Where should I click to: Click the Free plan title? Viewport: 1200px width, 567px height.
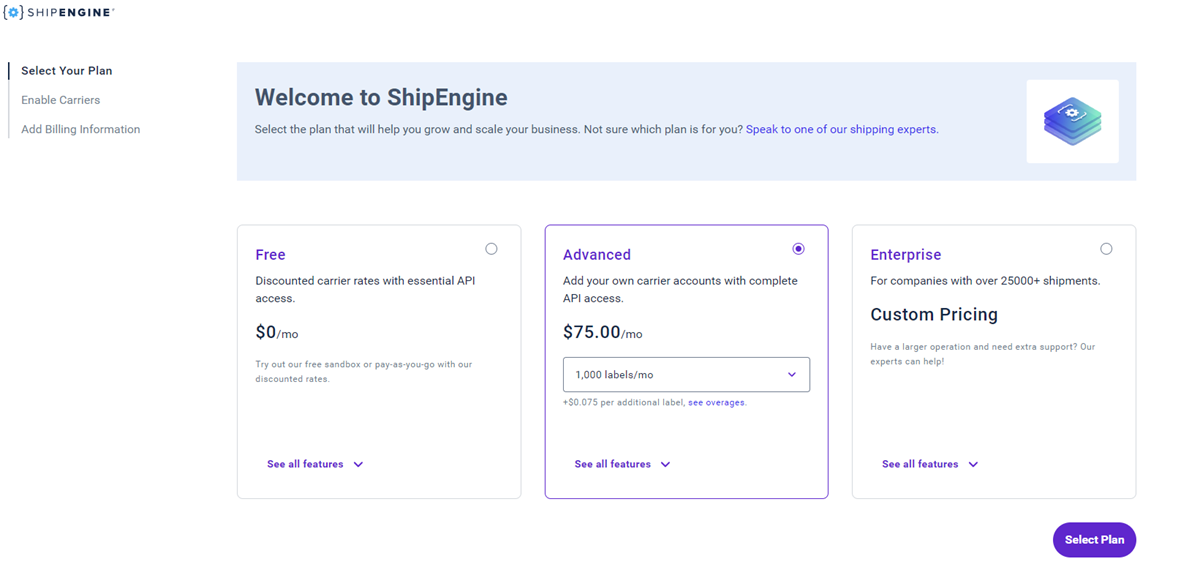(x=270, y=255)
